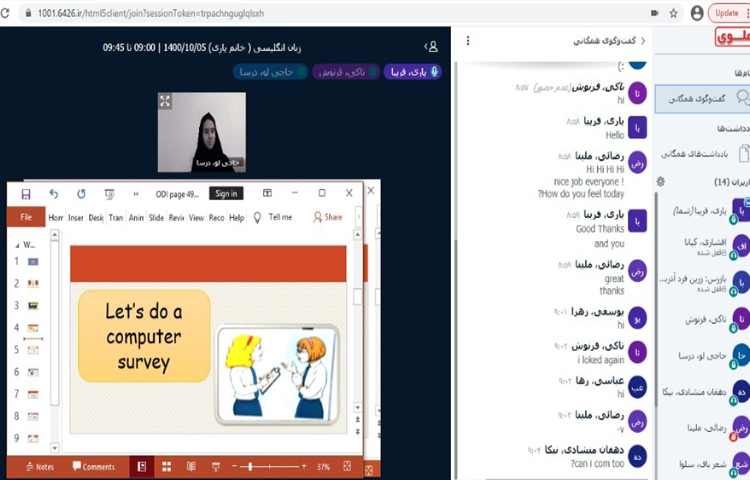Image resolution: width=750 pixels, height=480 pixels.
Task: Open the Transitions ribbon tab
Action: tap(116, 218)
